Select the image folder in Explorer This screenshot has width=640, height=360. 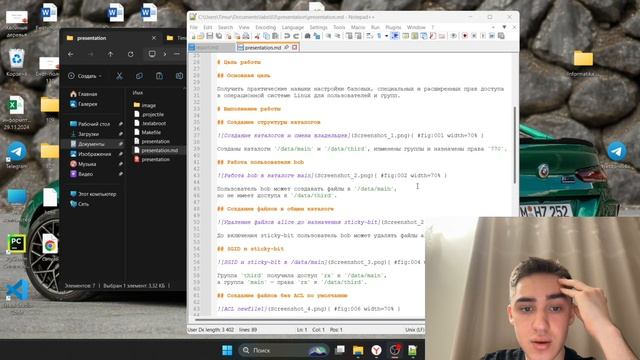(145, 105)
